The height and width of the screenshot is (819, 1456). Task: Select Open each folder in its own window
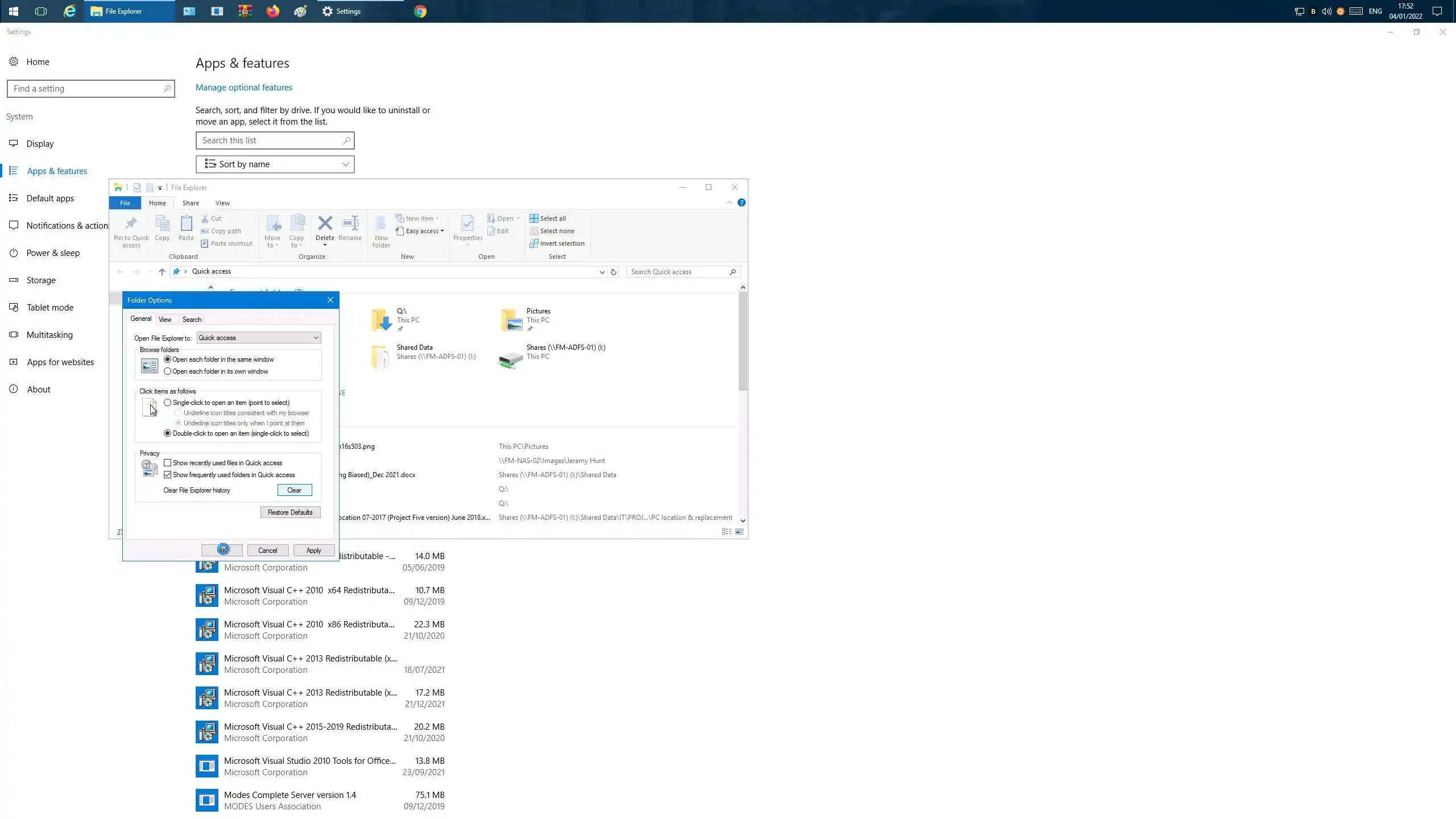pos(167,371)
